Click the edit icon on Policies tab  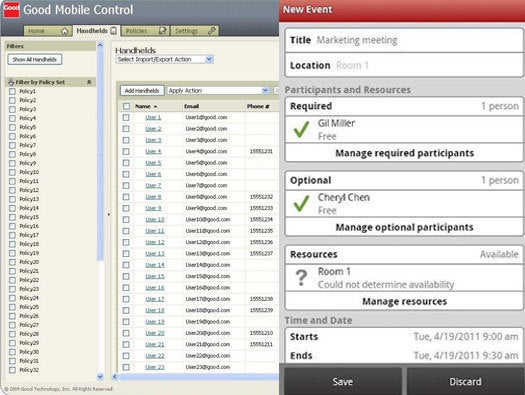tap(162, 31)
